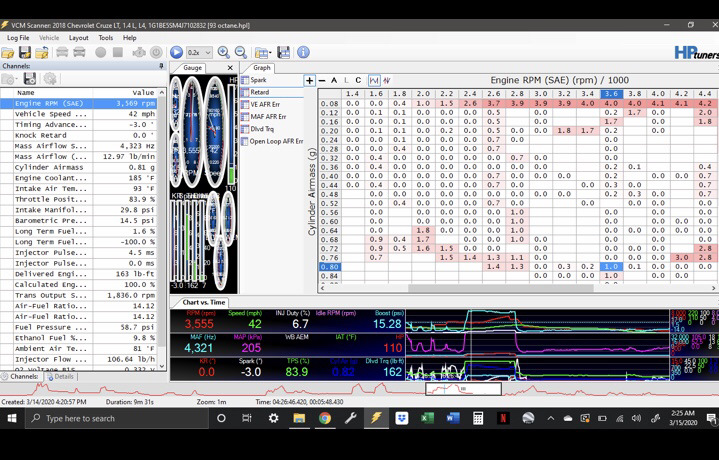Click the log overview position marker box

(463, 389)
